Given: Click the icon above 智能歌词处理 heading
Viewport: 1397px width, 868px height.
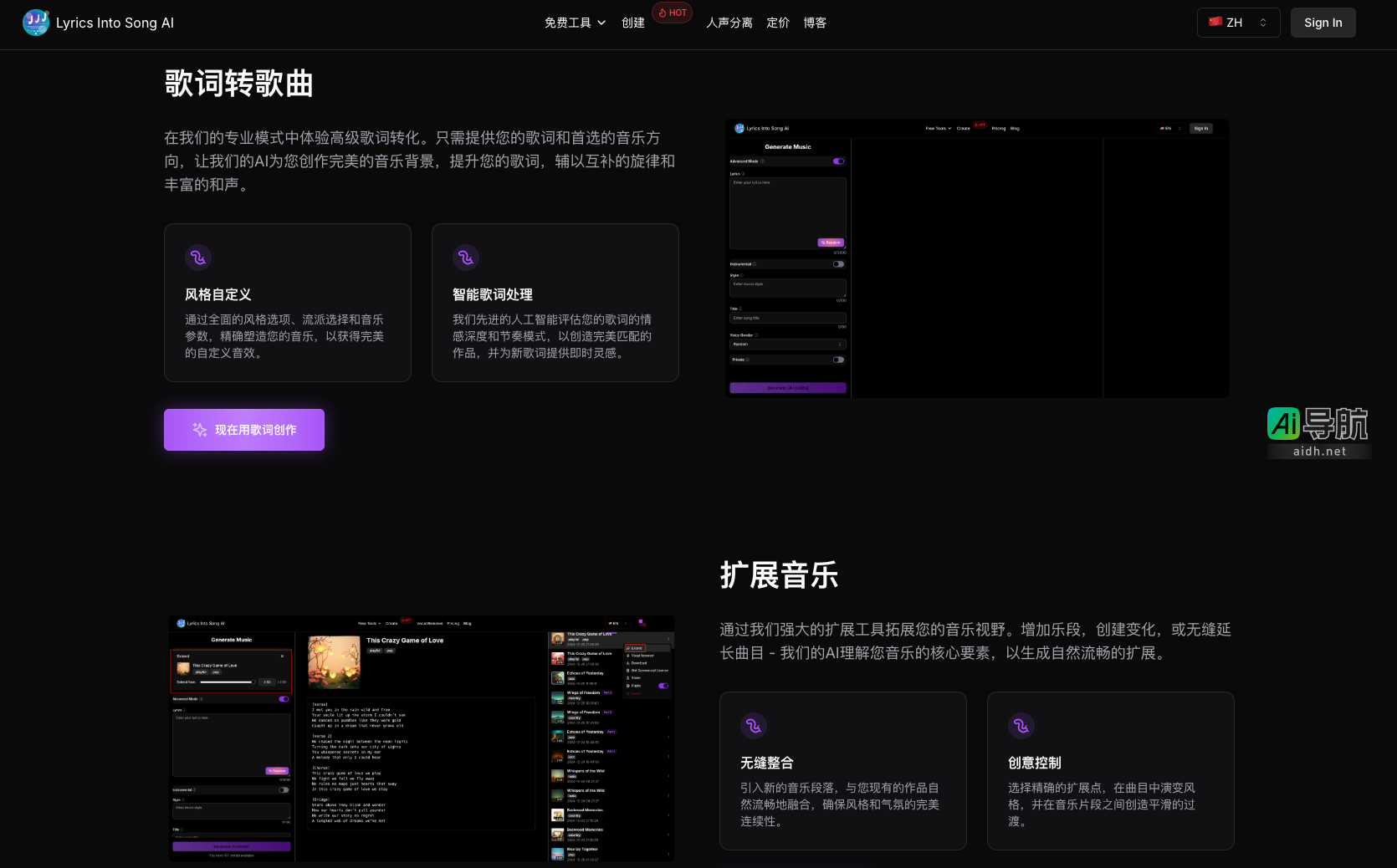Looking at the screenshot, I should click(466, 258).
